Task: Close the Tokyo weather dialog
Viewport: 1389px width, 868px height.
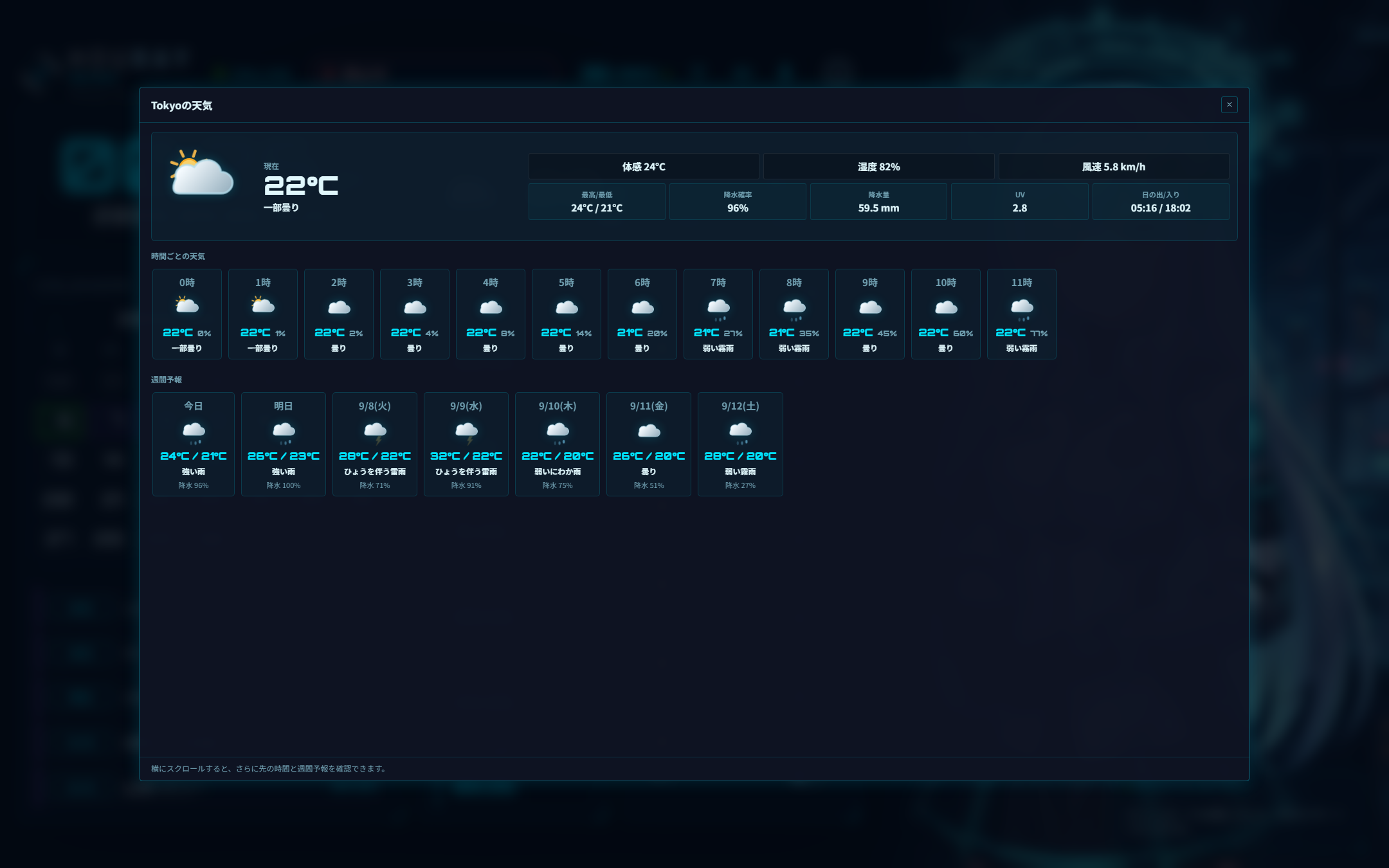Action: [x=1229, y=105]
